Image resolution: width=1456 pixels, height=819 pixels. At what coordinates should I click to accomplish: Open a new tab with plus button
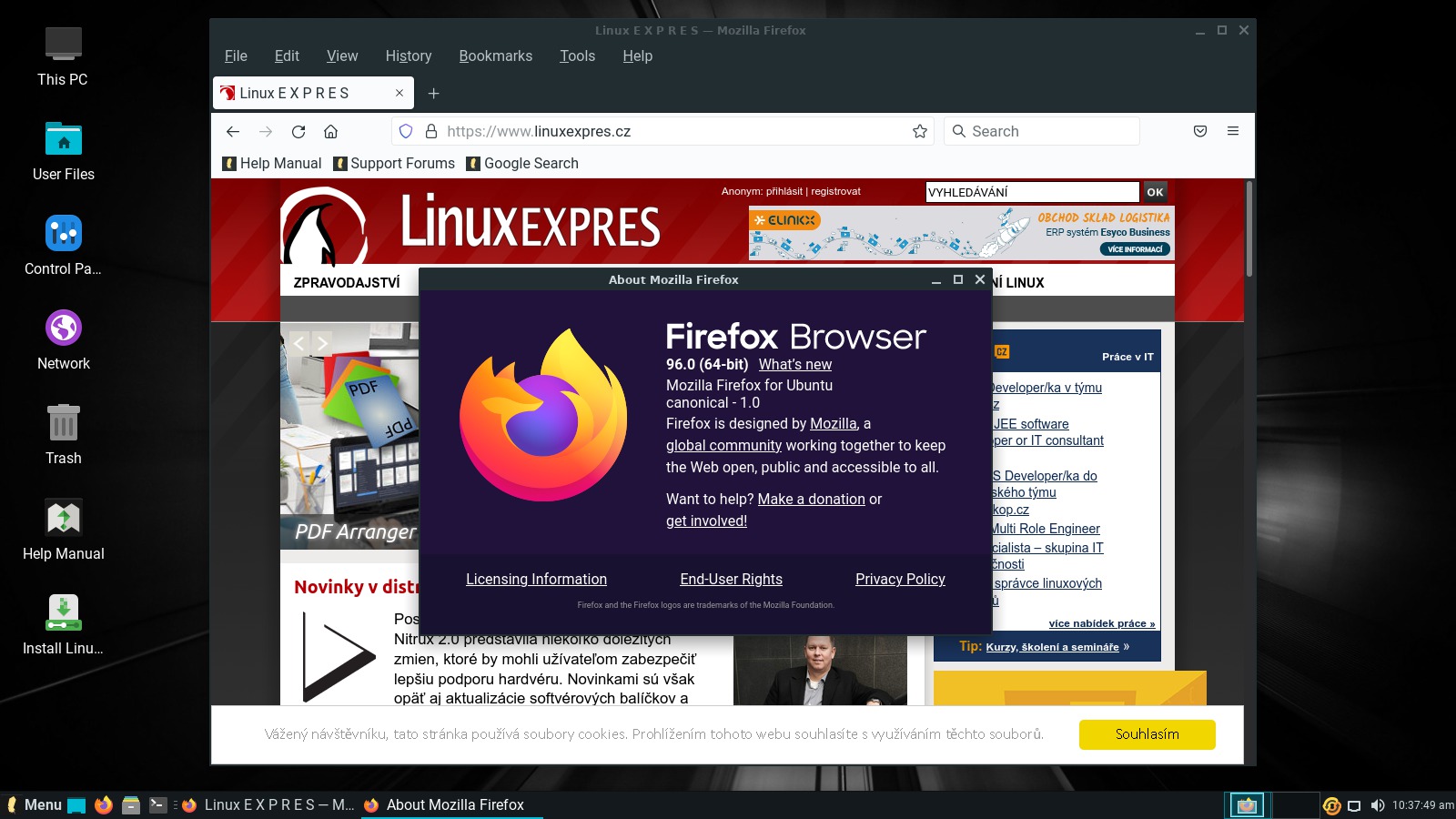click(x=434, y=93)
